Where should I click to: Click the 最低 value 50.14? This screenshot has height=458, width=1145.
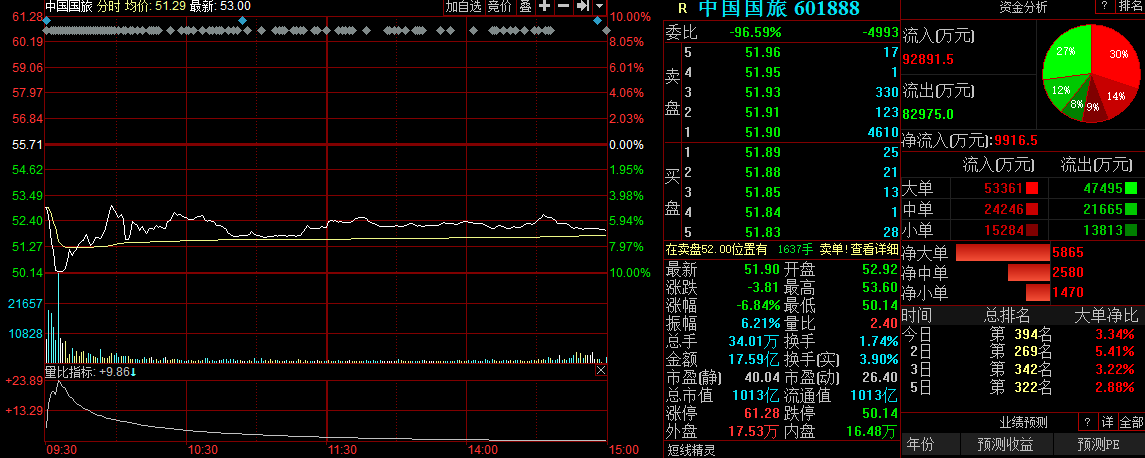tap(880, 305)
